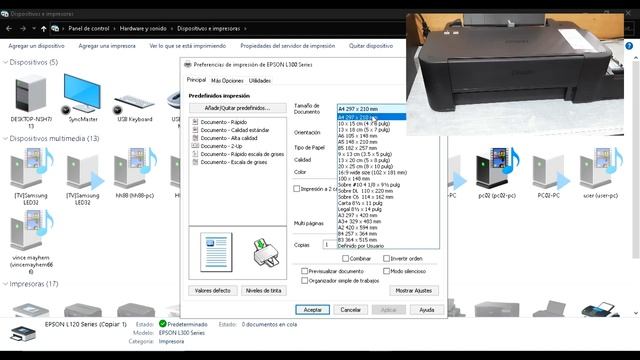The image size is (640, 360).
Task: Click the Documento - 2-Up preset icon
Action: click(x=195, y=146)
